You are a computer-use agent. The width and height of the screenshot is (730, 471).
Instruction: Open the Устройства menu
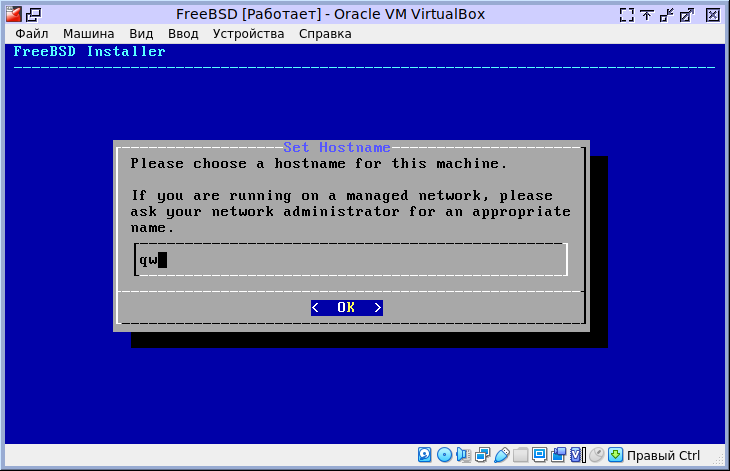248,34
